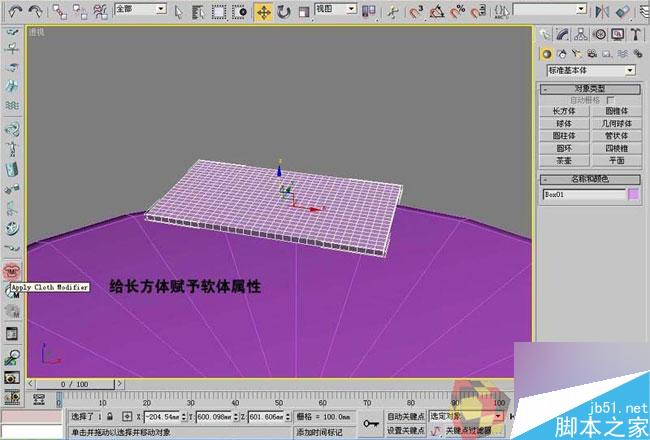This screenshot has height=440, width=650.
Task: Switch to the Motion panel tab
Action: (599, 34)
